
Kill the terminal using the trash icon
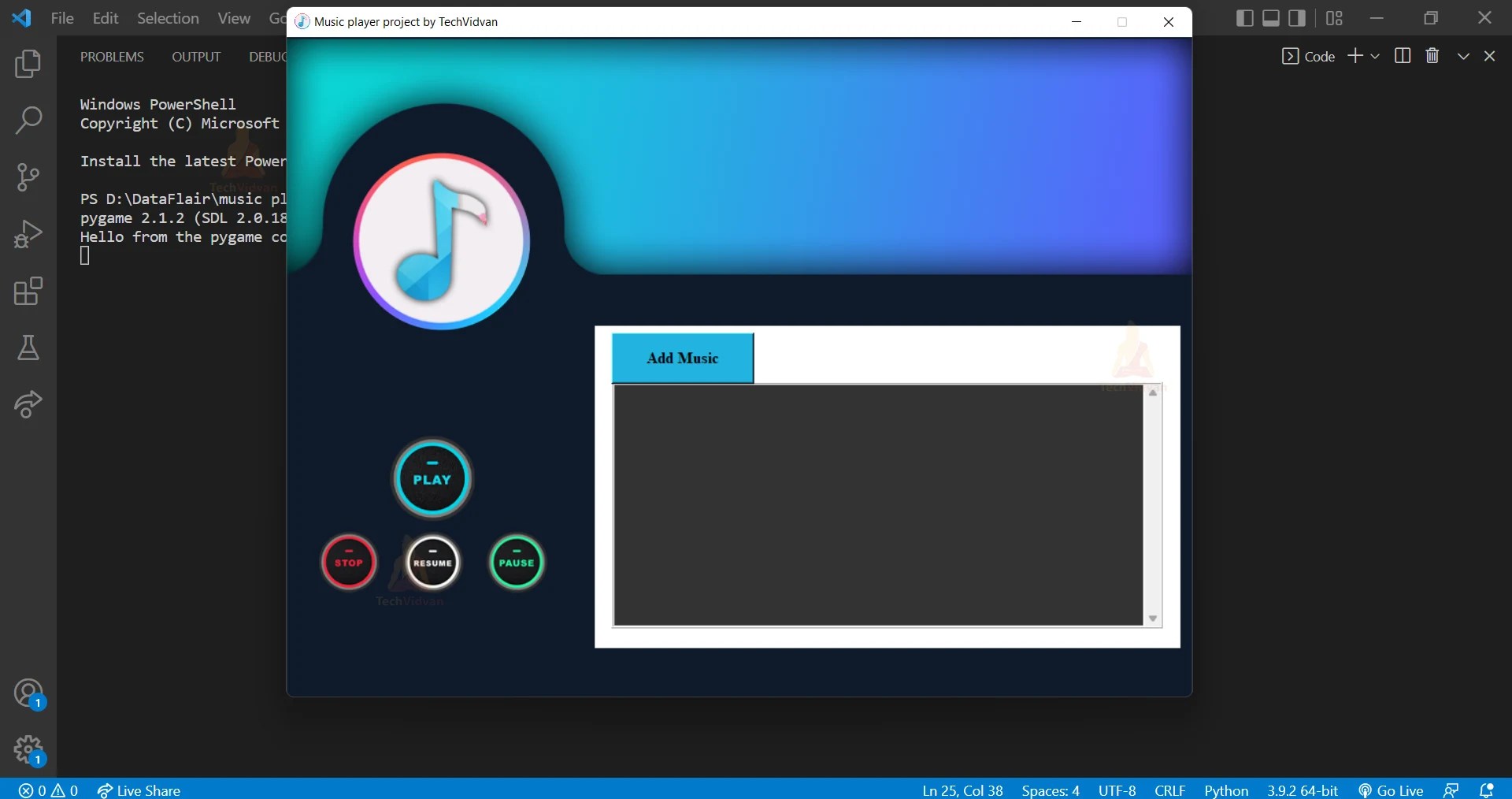1432,55
